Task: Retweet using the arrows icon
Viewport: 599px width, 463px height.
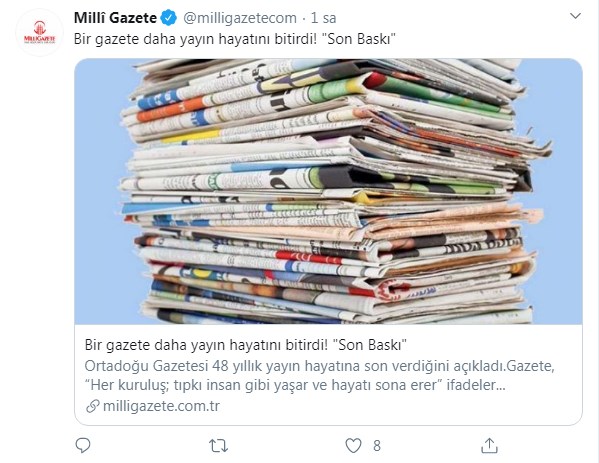Action: point(219,445)
